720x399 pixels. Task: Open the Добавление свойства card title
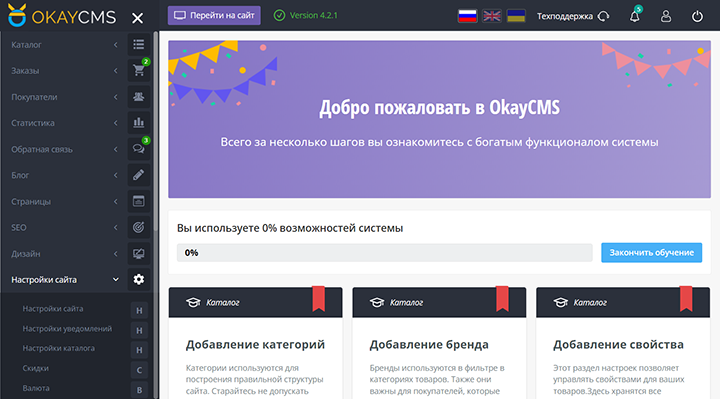(x=618, y=344)
